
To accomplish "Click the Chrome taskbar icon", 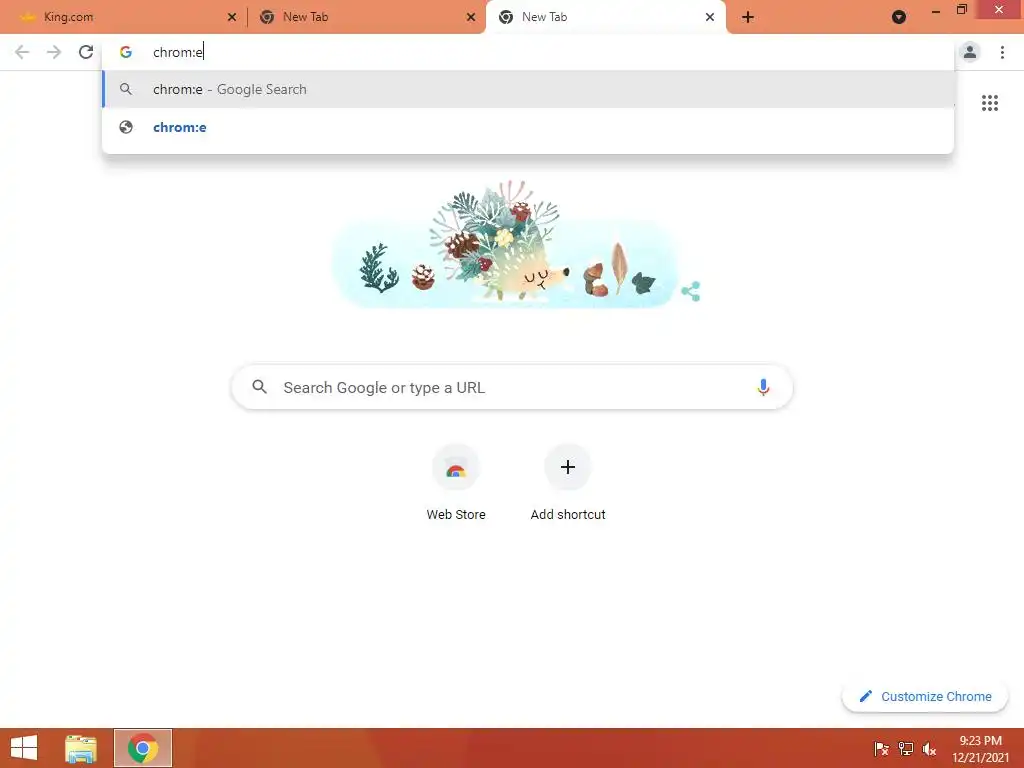I will pyautogui.click(x=143, y=748).
